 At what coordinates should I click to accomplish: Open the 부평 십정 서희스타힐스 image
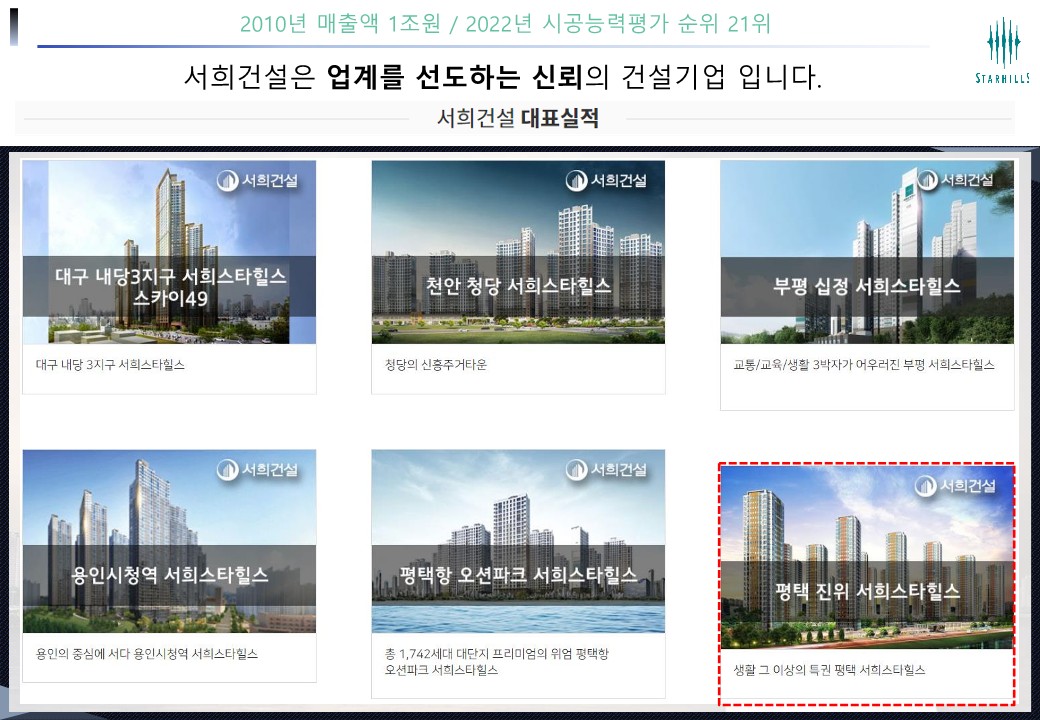pyautogui.click(x=867, y=252)
